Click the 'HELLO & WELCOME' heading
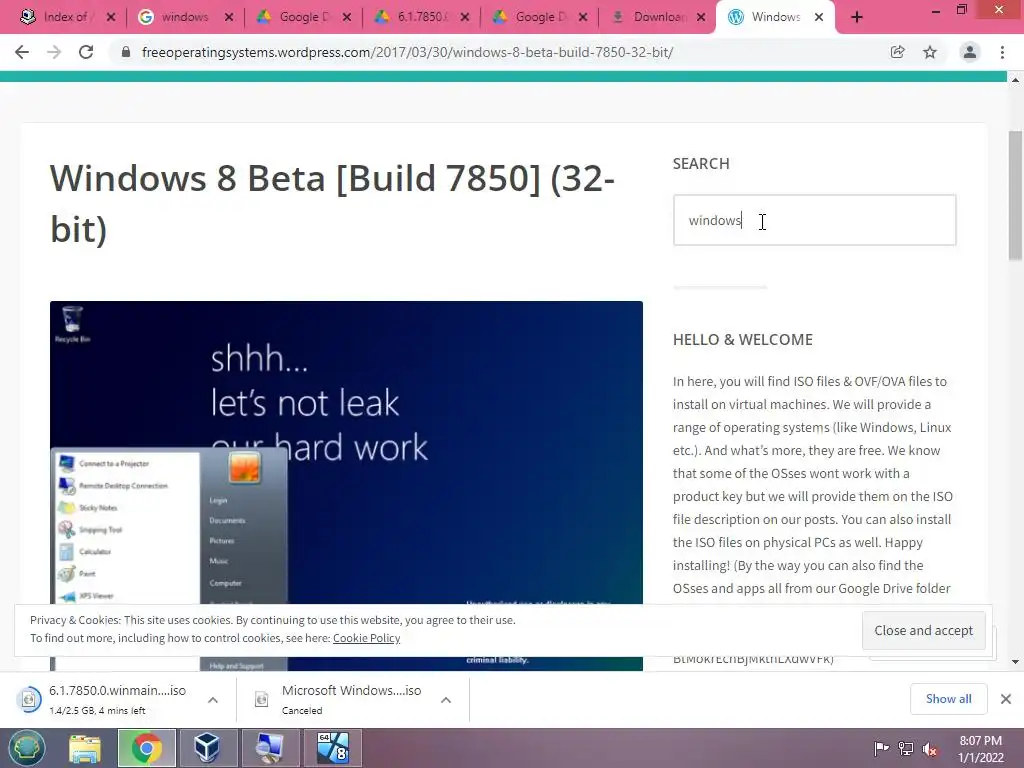Screen dimensions: 1024x768 click(743, 340)
